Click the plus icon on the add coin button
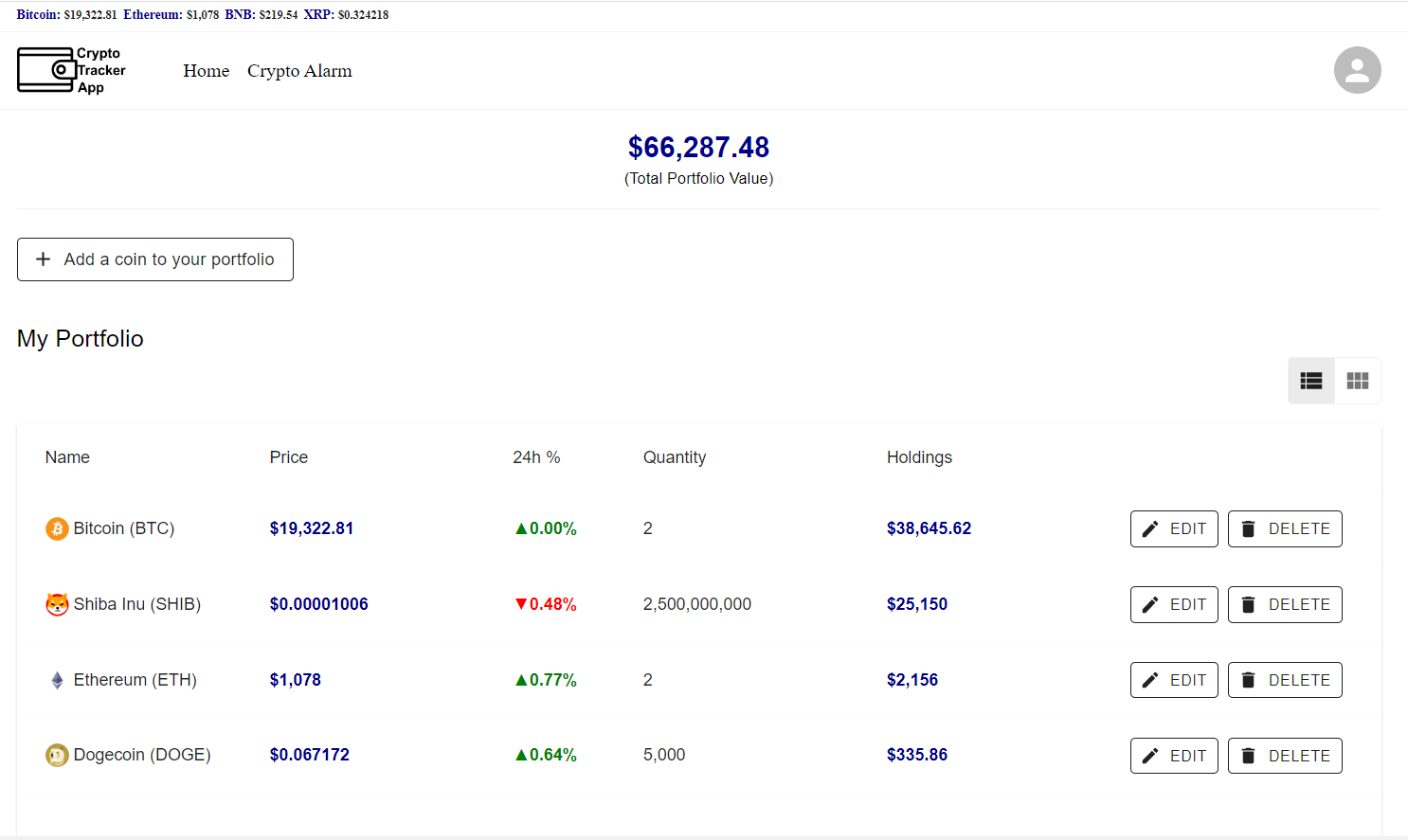Image resolution: width=1408 pixels, height=840 pixels. coord(44,259)
